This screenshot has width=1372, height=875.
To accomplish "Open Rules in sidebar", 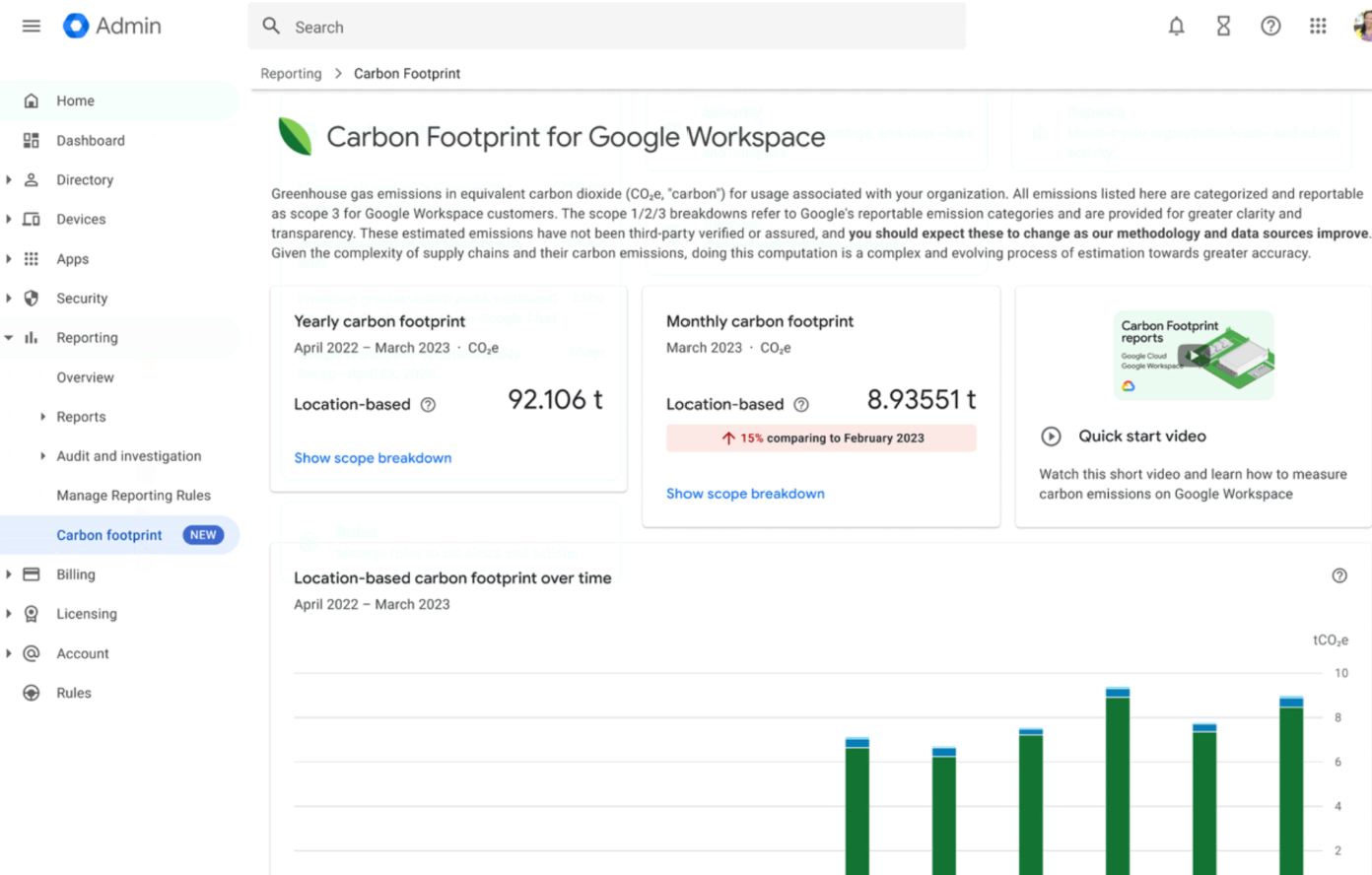I will point(119,693).
